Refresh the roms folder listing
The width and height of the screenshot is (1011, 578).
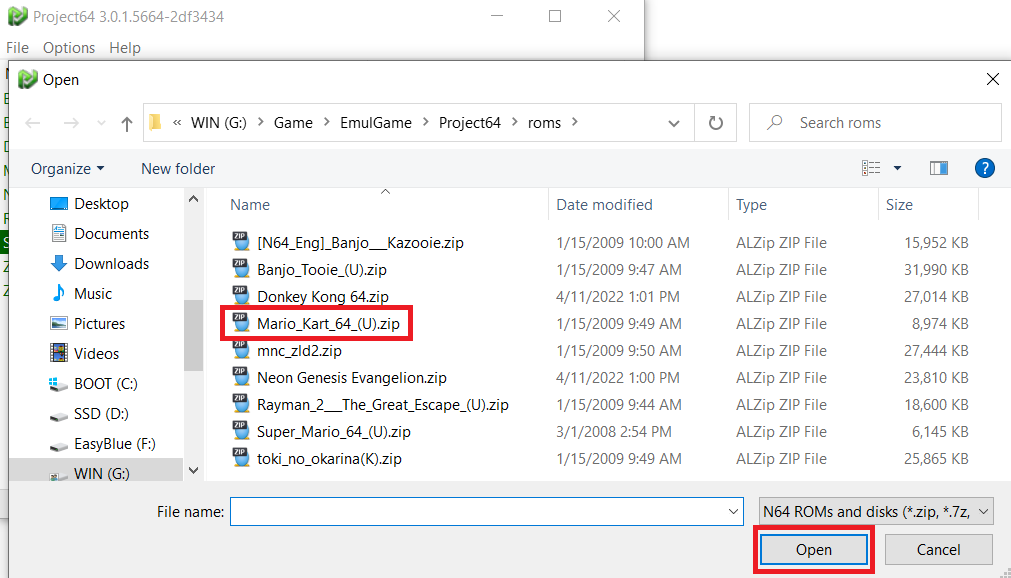click(x=716, y=123)
